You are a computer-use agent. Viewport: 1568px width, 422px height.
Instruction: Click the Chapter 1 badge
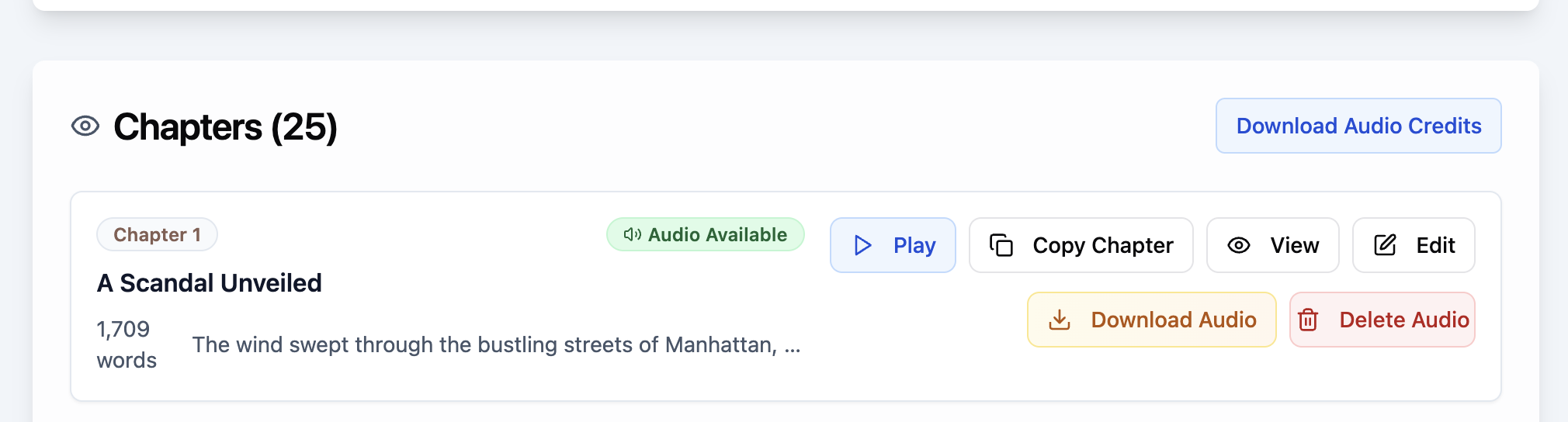pos(157,234)
